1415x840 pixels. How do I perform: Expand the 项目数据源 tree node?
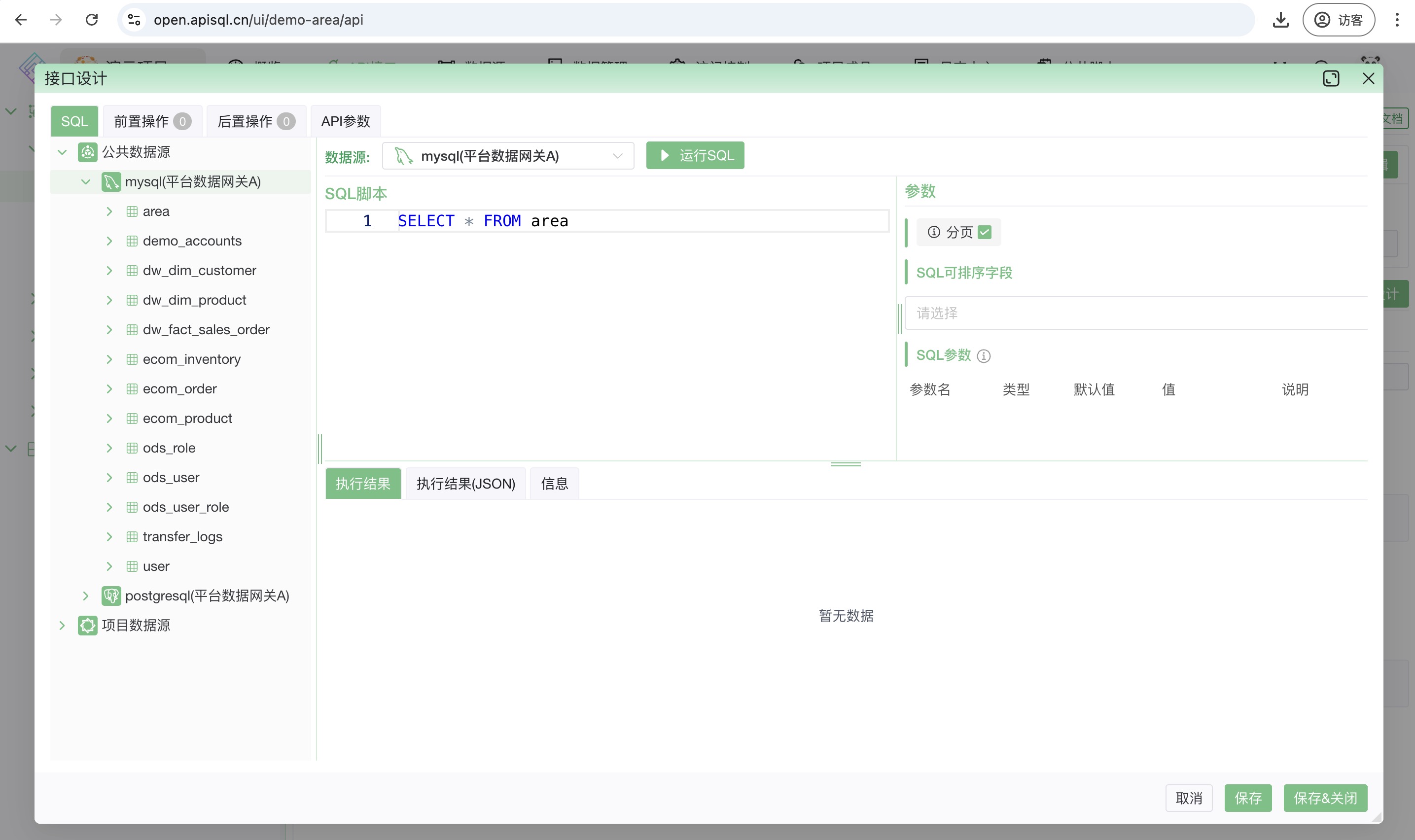coord(62,626)
